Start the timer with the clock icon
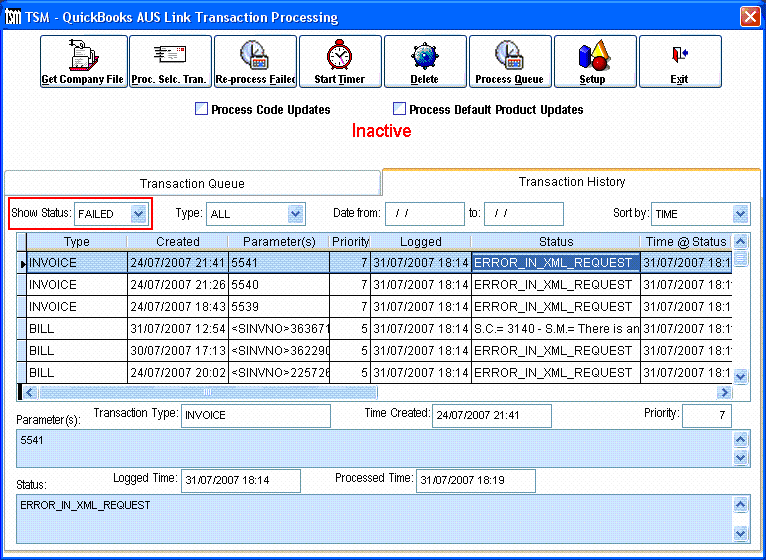 click(x=339, y=61)
